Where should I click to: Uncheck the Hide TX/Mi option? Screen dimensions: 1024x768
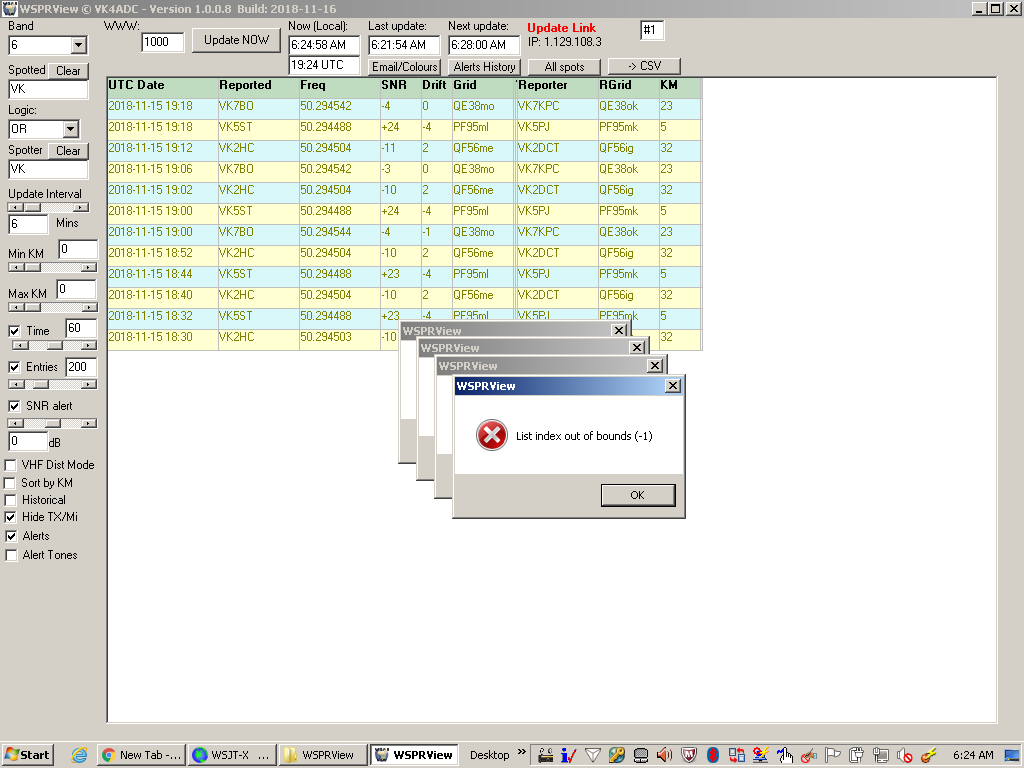[x=12, y=517]
